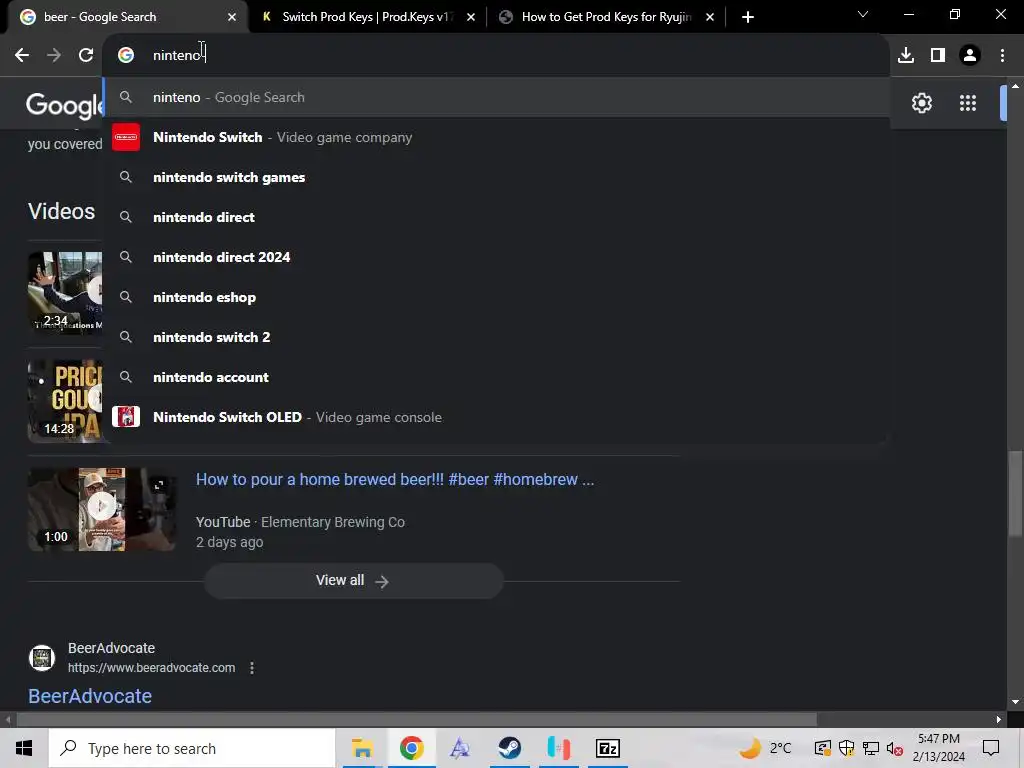Open the tab search chevron
Screen dimensions: 1024x768
863,14
